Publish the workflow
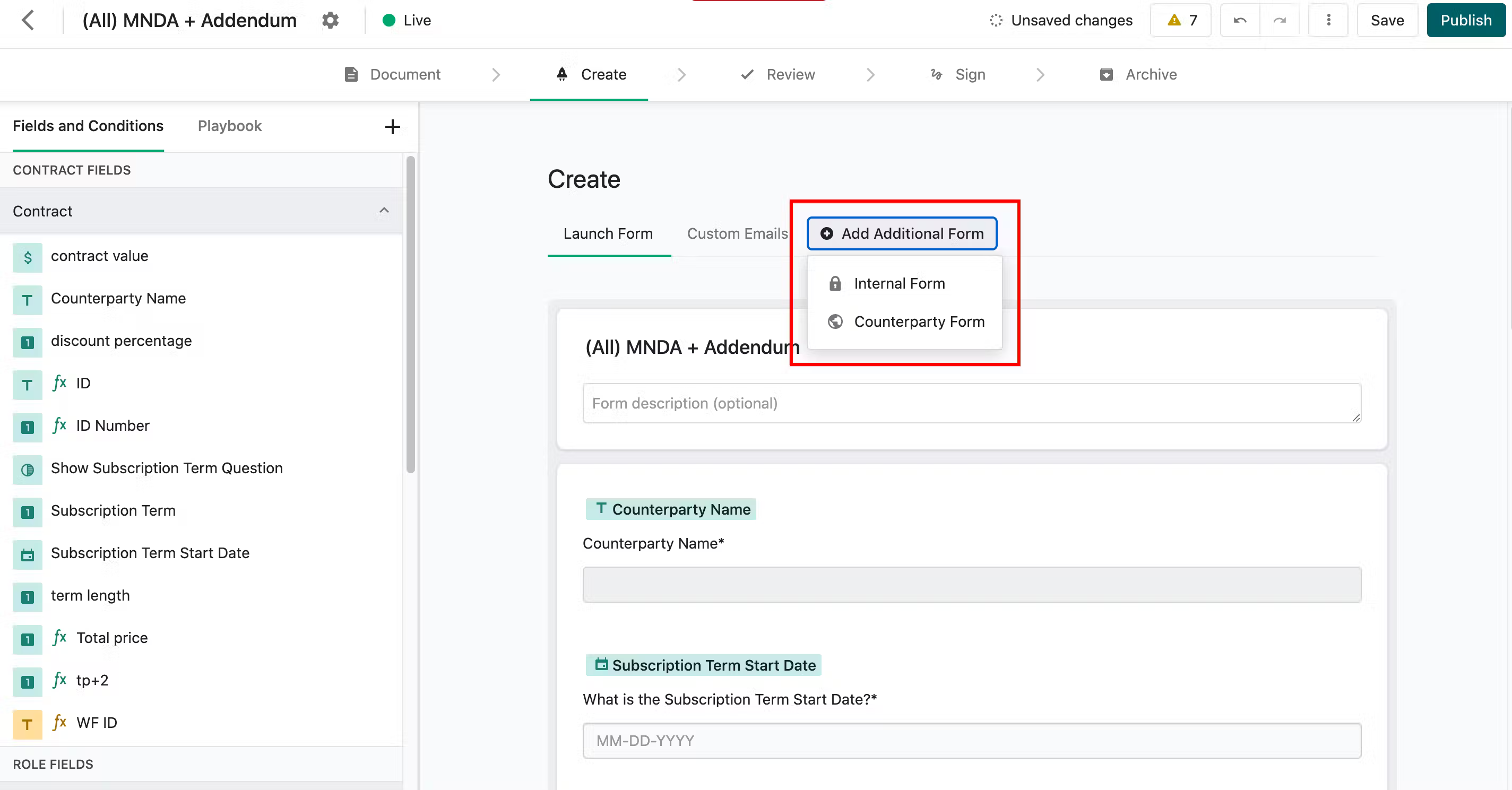Screen dimensions: 1512x790 coord(1466,20)
